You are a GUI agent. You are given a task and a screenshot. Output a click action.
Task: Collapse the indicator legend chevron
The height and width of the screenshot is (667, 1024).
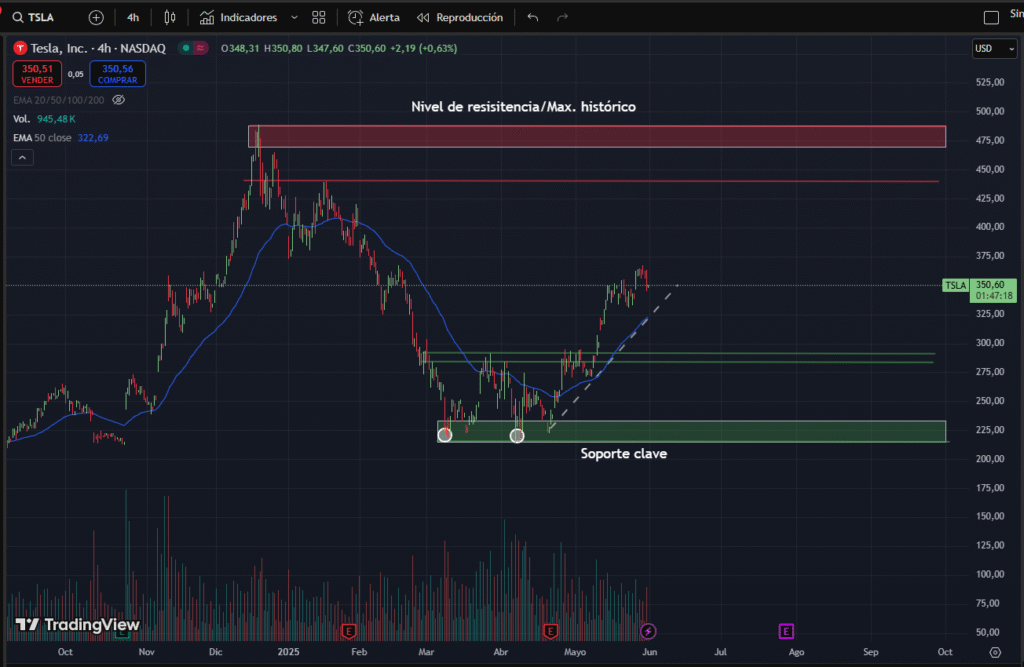(22, 157)
